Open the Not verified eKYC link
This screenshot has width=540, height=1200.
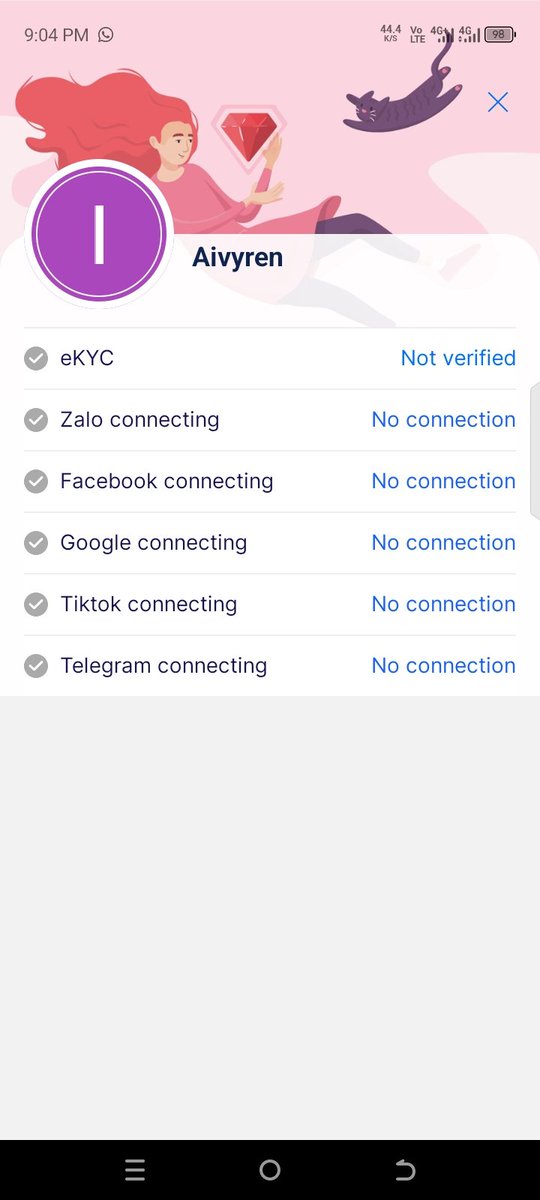[x=458, y=358]
